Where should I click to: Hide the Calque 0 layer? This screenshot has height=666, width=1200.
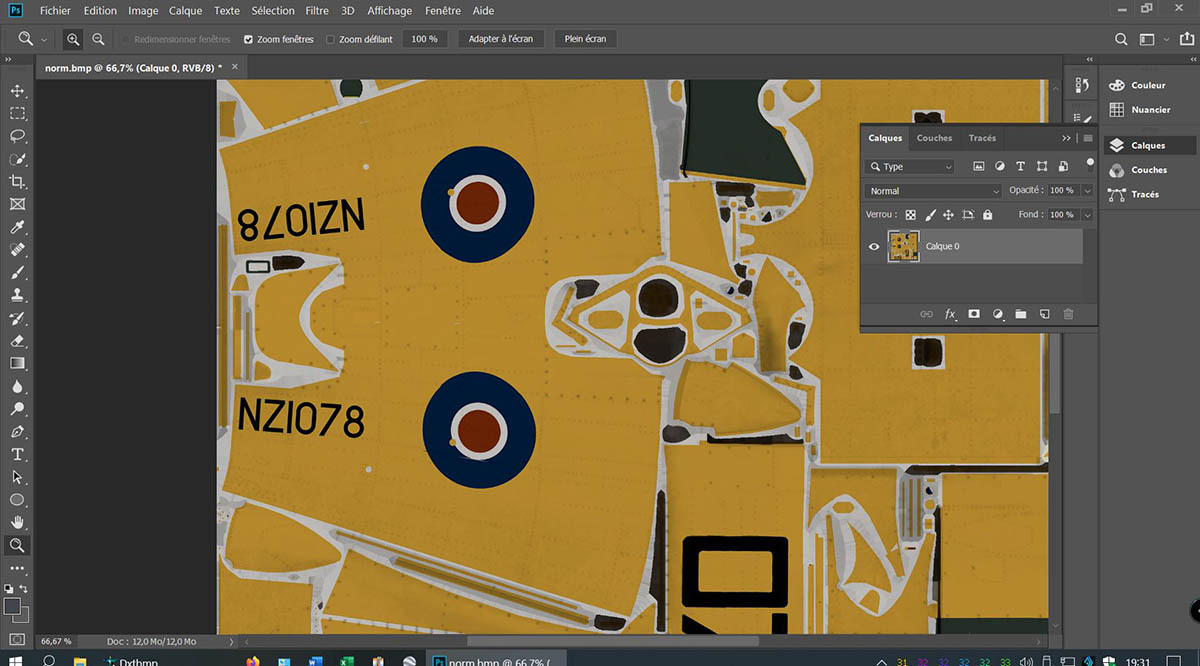(x=874, y=246)
